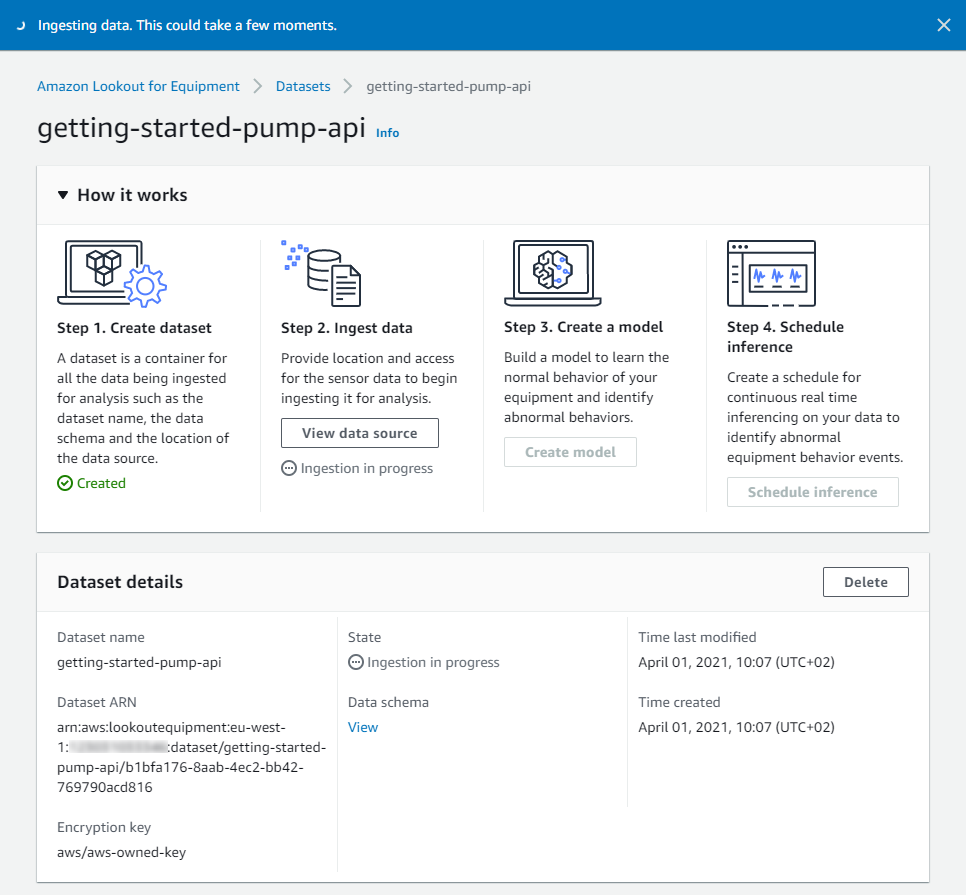Viewport: 966px width, 895px height.
Task: Click the Step 3. Create a model heading
Action: 583,327
